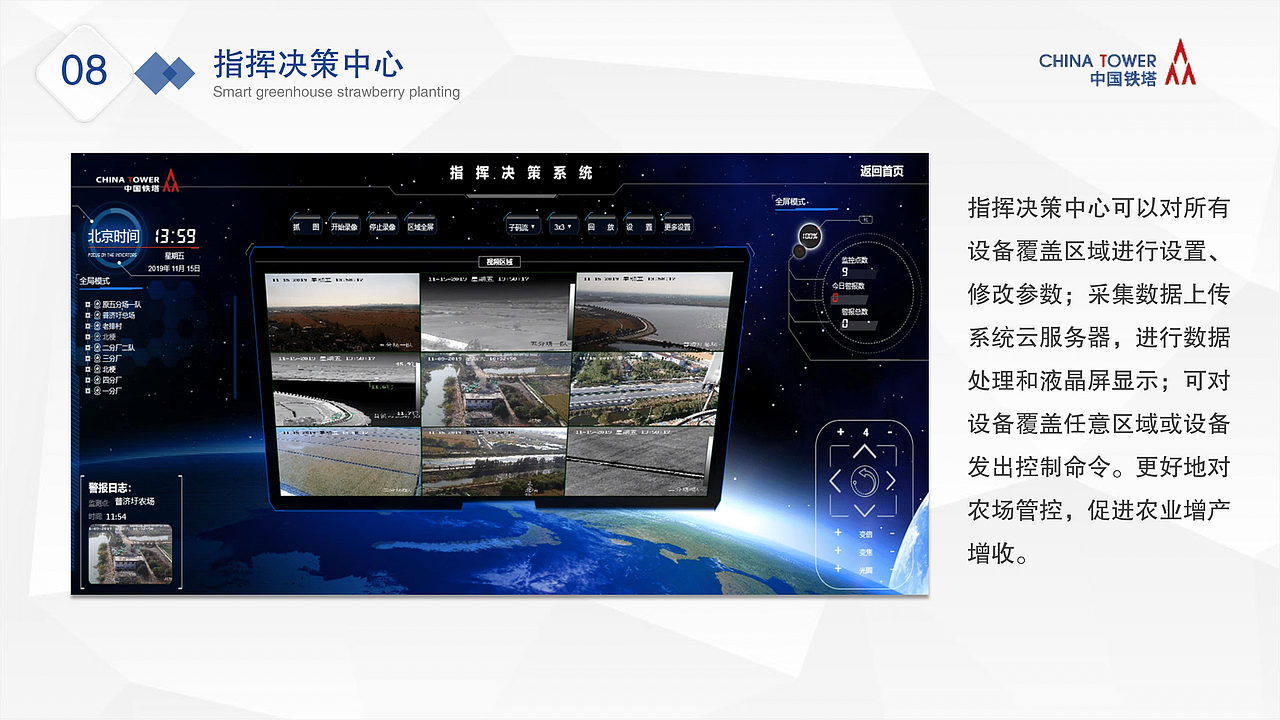Click PTZ pan right arrow
The height and width of the screenshot is (720, 1280).
(890, 481)
